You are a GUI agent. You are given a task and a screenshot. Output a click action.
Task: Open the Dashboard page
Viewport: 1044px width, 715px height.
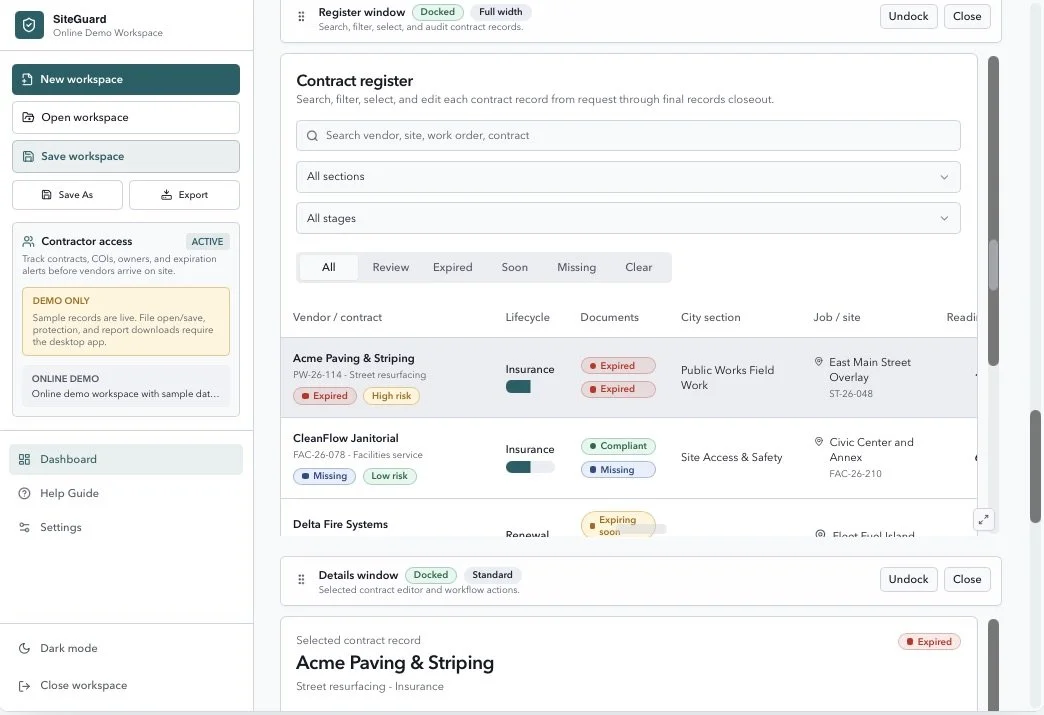point(126,459)
